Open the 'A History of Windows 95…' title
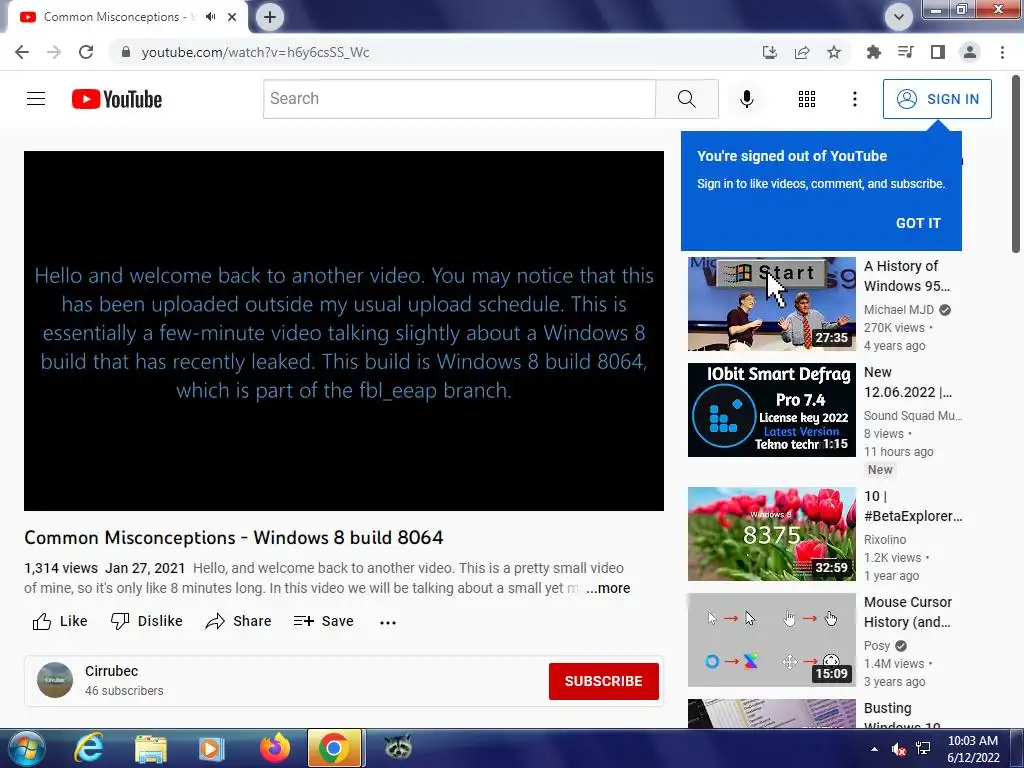The image size is (1024, 768). pyautogui.click(x=906, y=276)
